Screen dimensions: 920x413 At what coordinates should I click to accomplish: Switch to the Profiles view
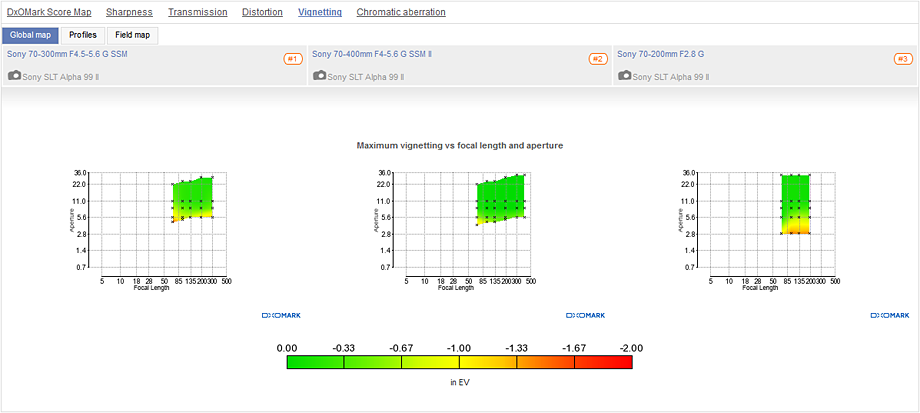[83, 35]
